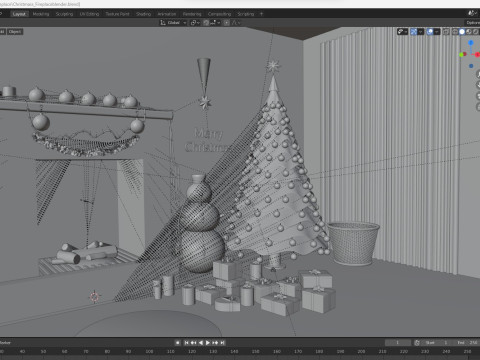Toggle the snapping magnet icon
Screen dimensions: 480x360
pos(206,23)
